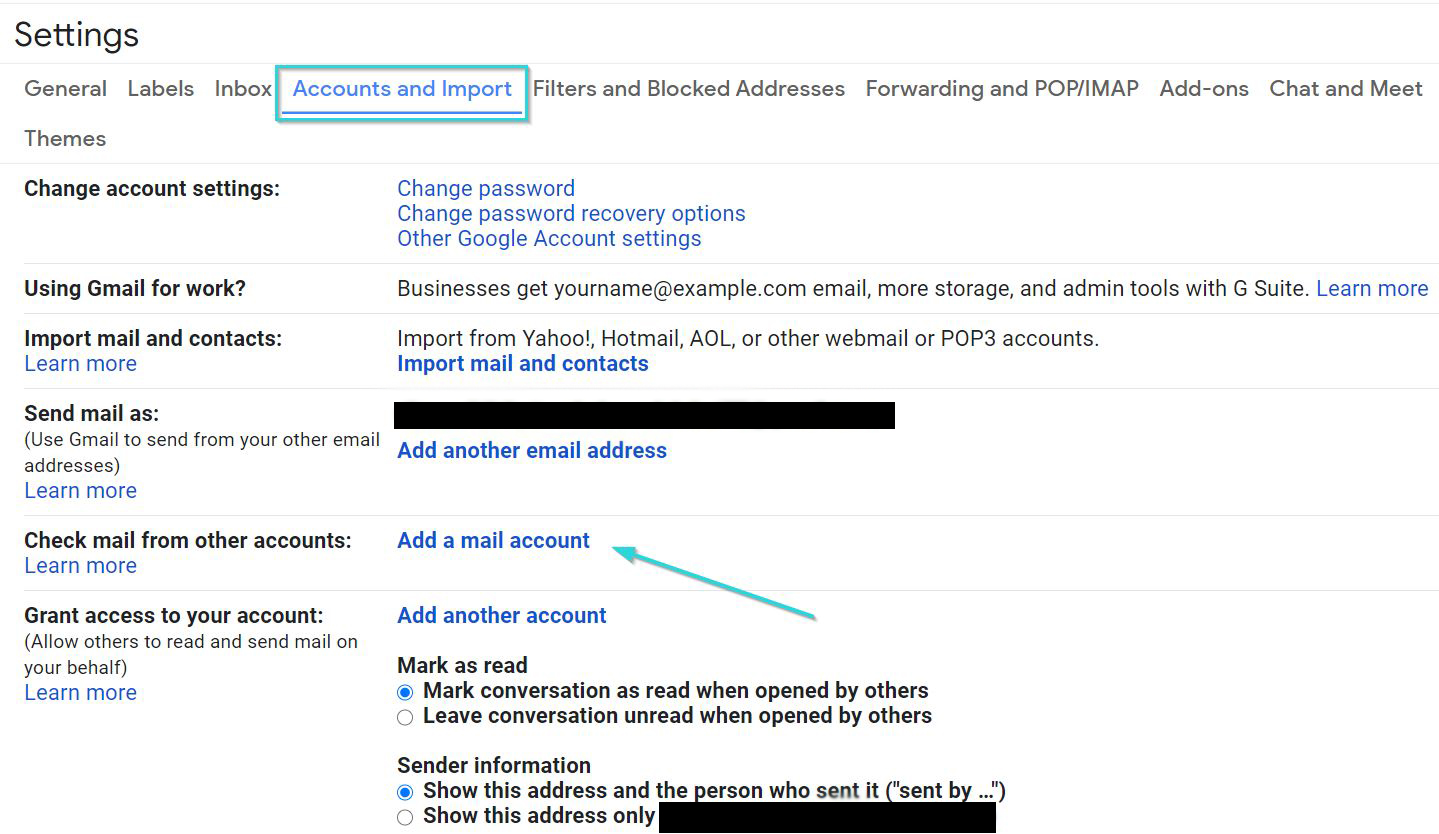Click Learn more about G Suite

click(x=1371, y=288)
